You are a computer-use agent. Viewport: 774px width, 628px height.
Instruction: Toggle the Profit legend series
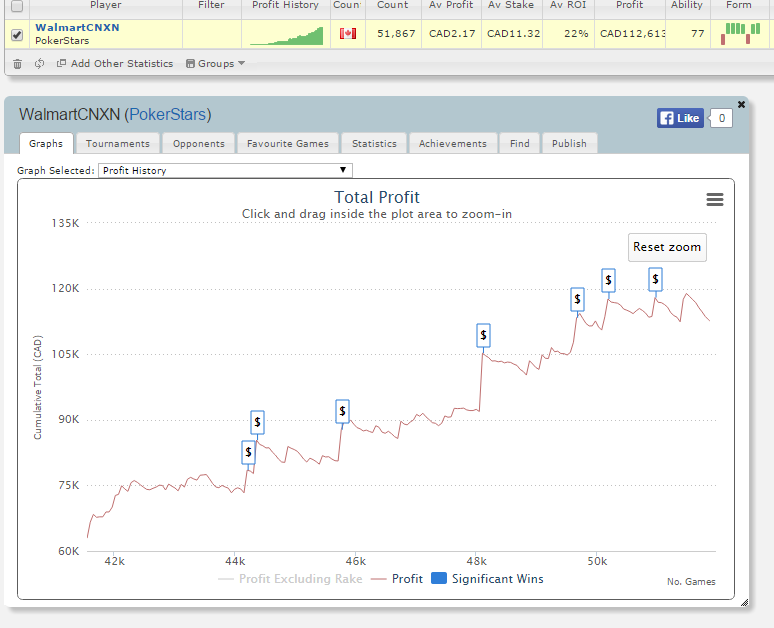[397, 579]
